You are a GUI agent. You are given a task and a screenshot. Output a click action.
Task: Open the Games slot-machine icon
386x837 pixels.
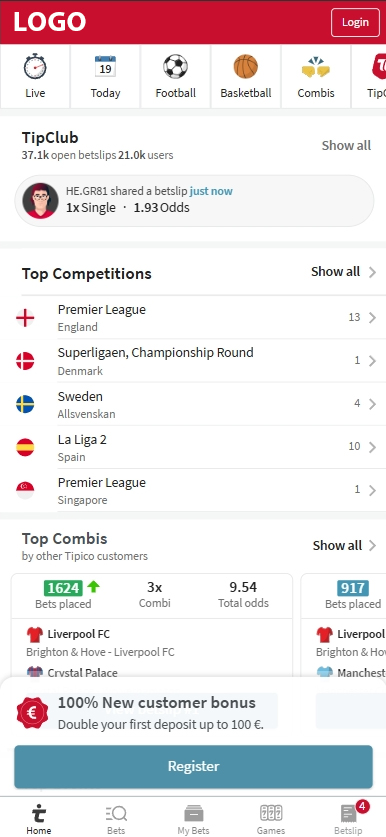(x=271, y=814)
